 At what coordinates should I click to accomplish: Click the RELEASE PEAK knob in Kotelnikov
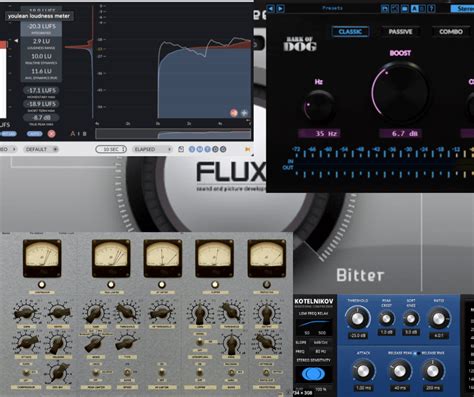coord(399,371)
